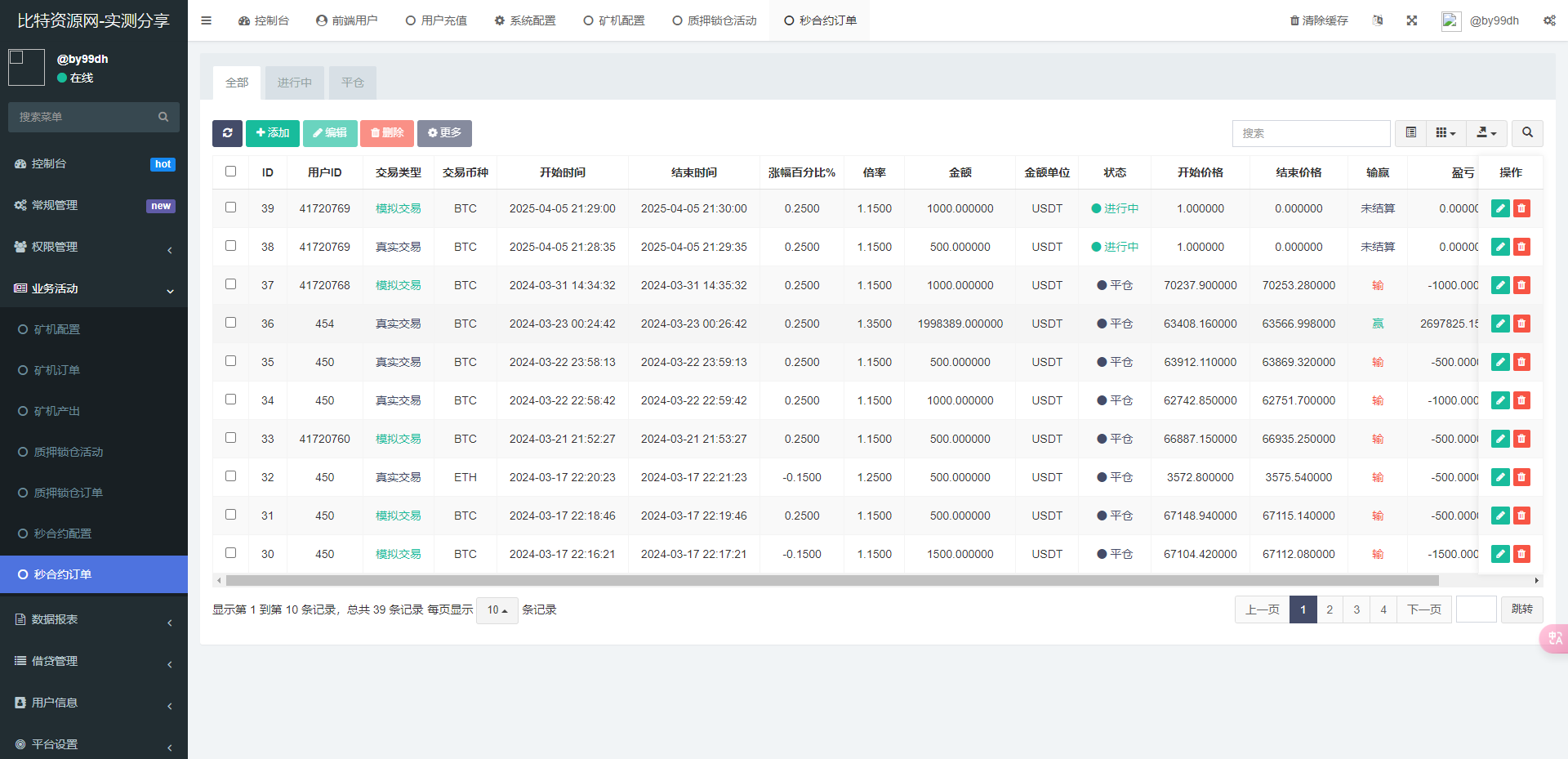Viewport: 1568px width, 759px height.
Task: Click the refresh table button icon
Action: click(227, 133)
